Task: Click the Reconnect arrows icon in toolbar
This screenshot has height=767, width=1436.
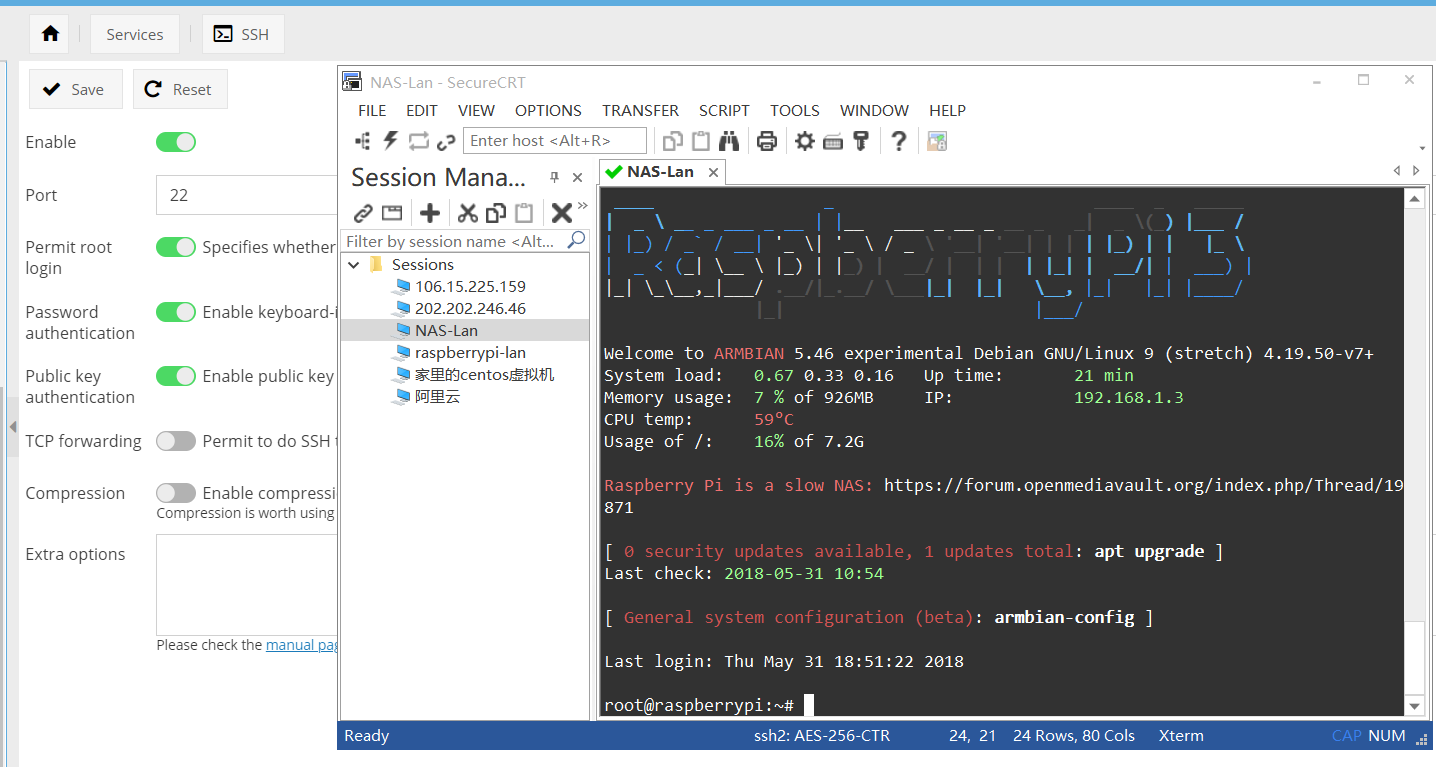Action: 418,141
